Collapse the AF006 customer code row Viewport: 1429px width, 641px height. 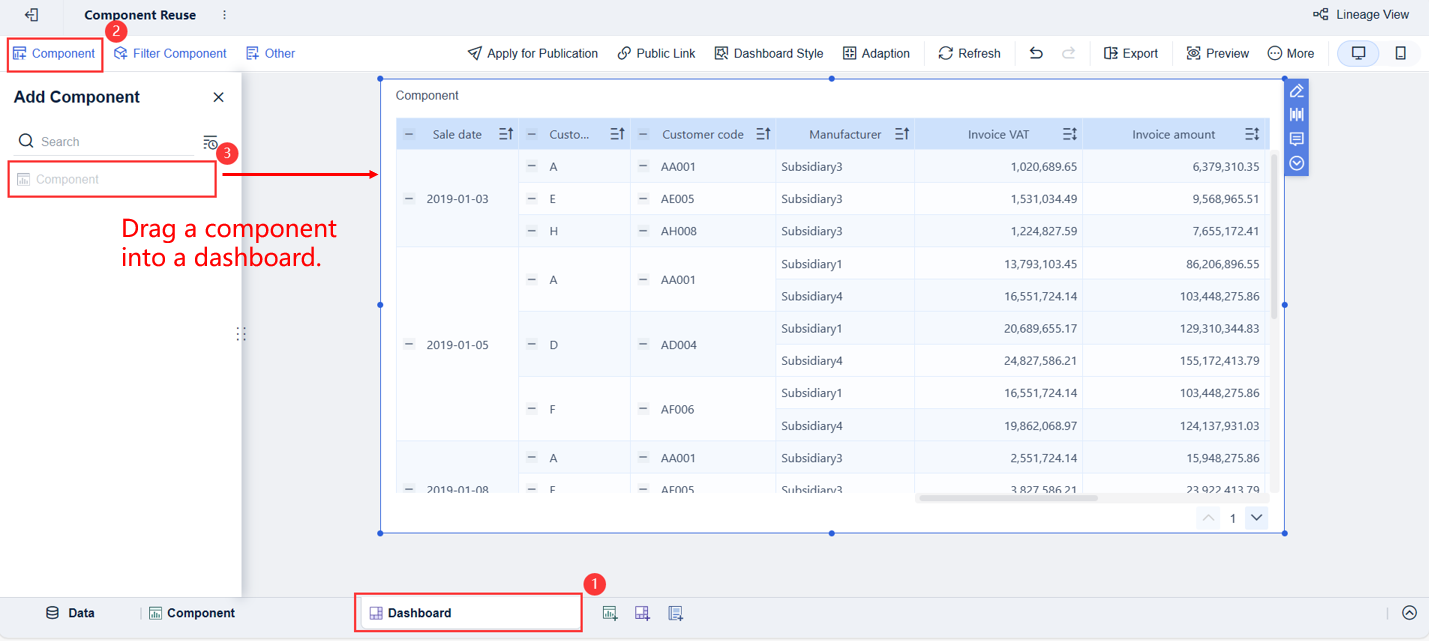[643, 409]
